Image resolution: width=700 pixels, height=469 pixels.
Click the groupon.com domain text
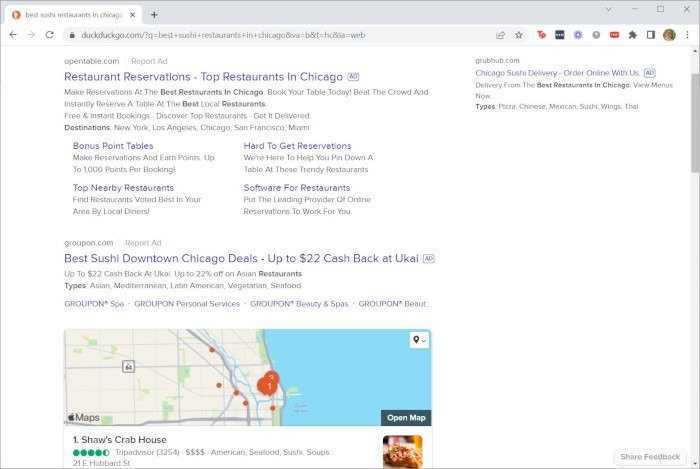pyautogui.click(x=88, y=243)
